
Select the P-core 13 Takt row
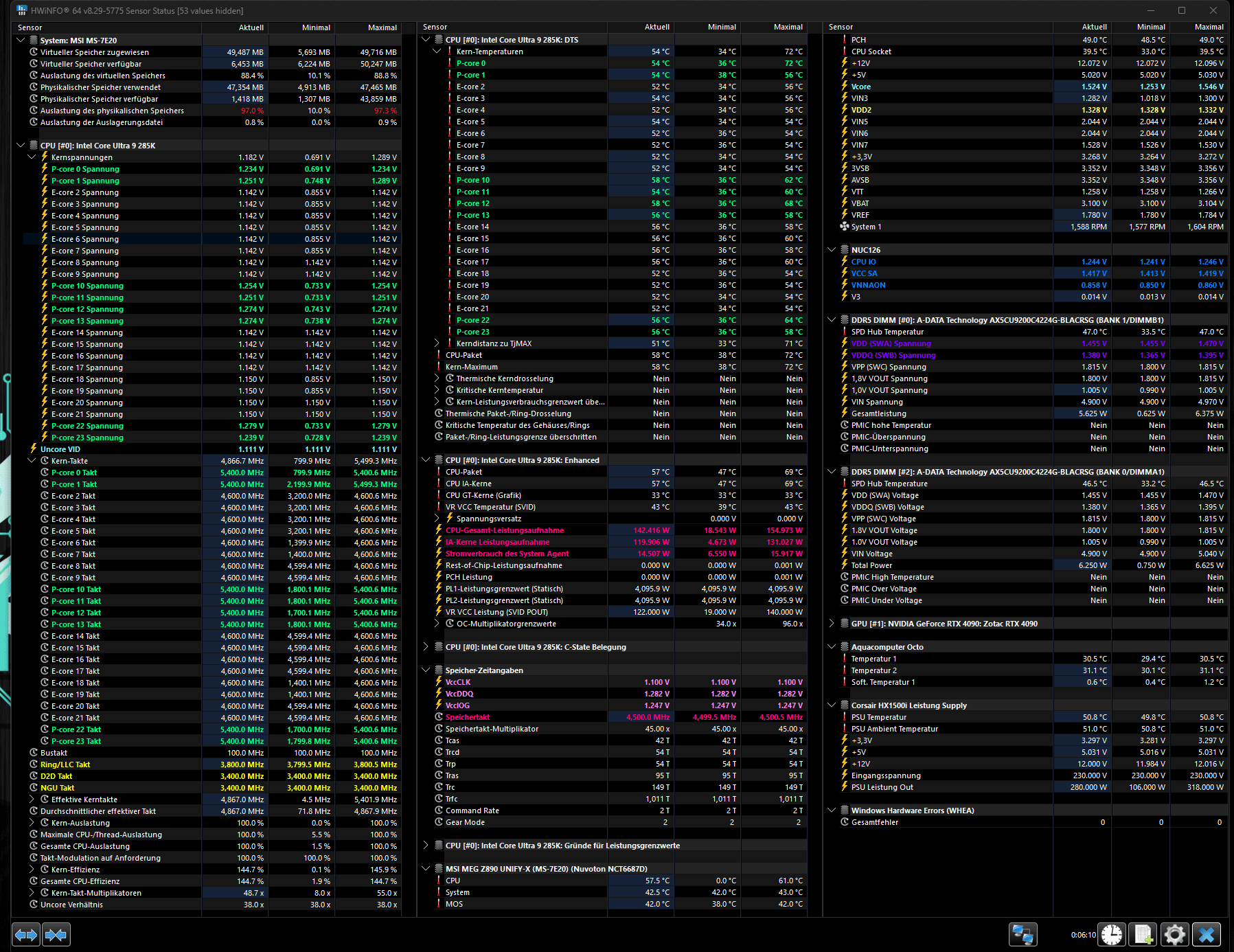[x=212, y=624]
